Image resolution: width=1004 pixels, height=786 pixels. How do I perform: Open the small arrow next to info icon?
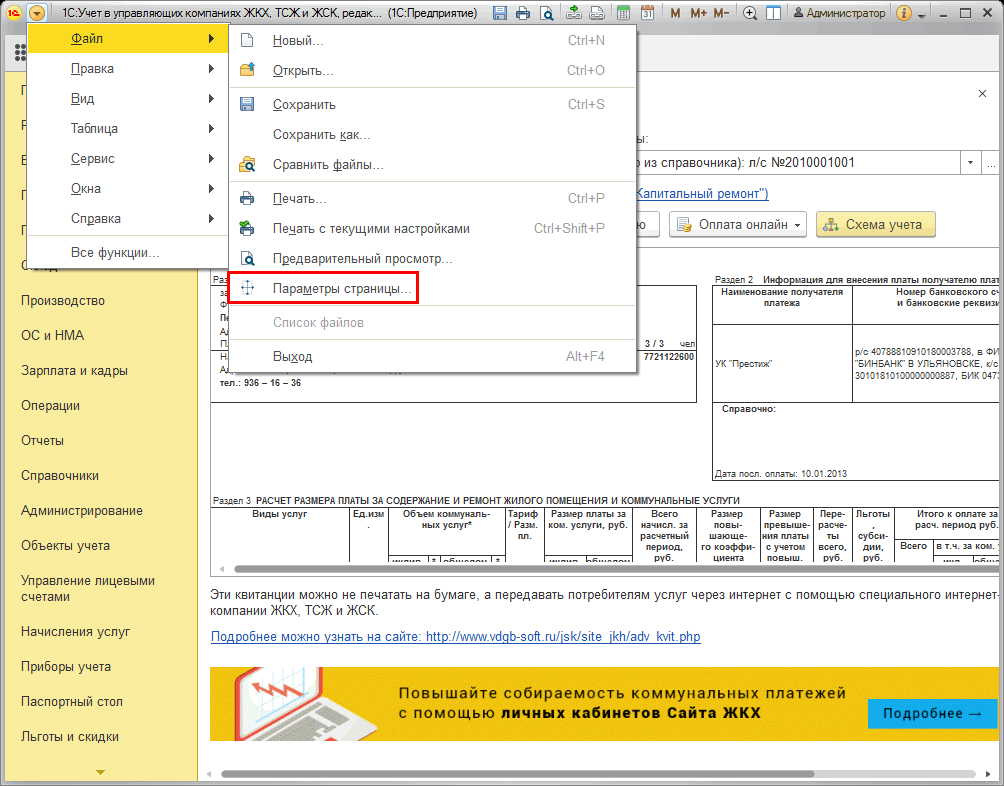(922, 14)
